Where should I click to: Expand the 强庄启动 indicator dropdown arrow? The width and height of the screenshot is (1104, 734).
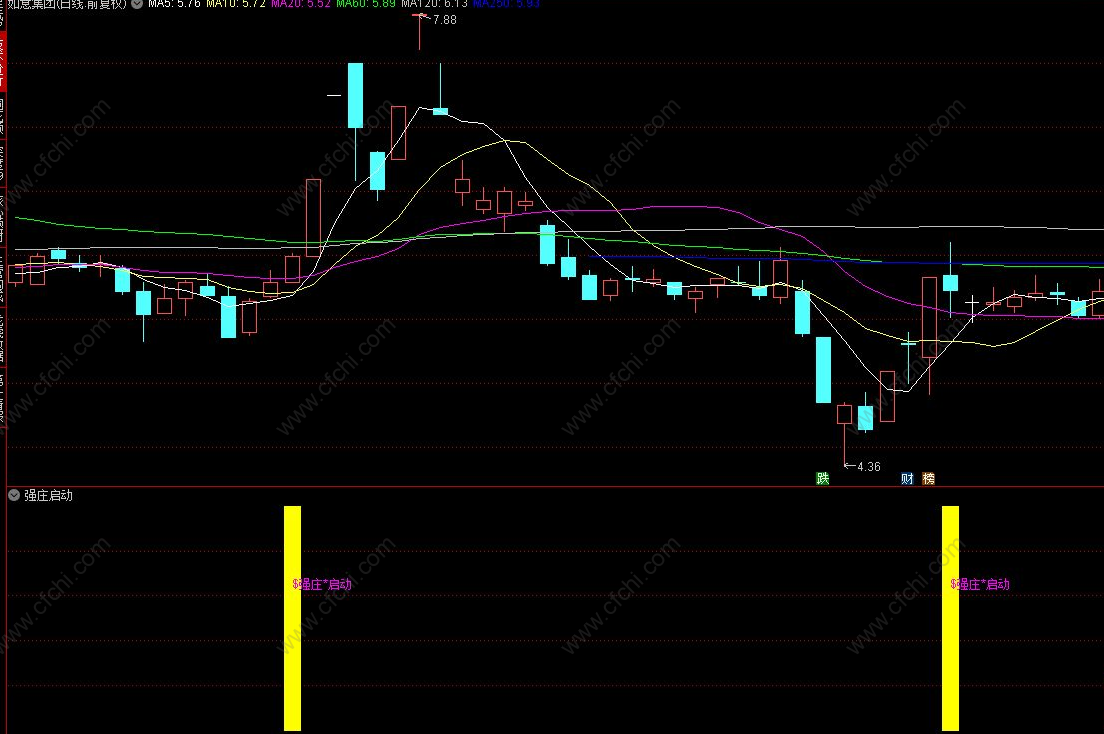click(x=14, y=495)
